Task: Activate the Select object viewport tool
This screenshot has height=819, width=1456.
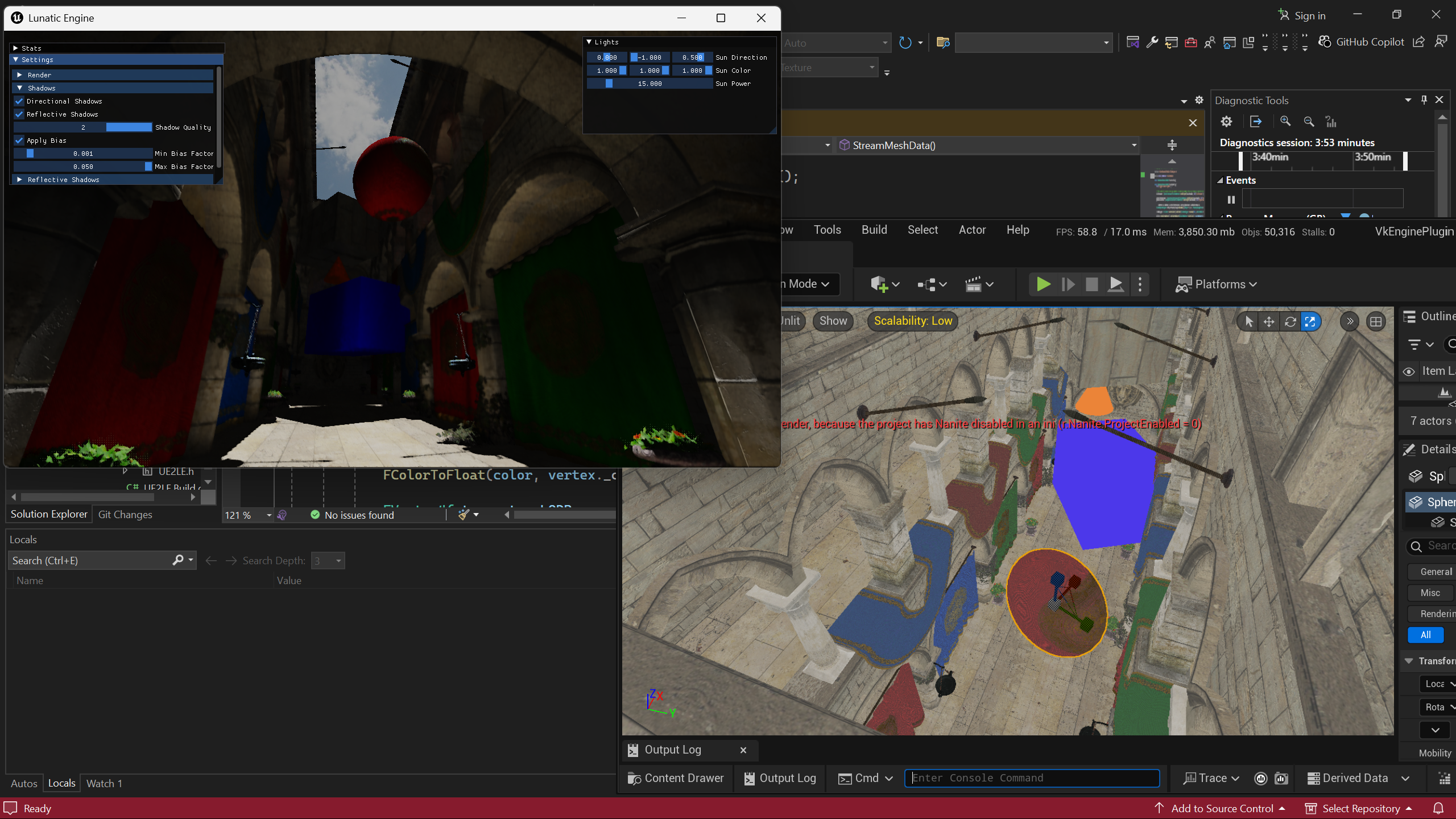Action: [x=1248, y=321]
